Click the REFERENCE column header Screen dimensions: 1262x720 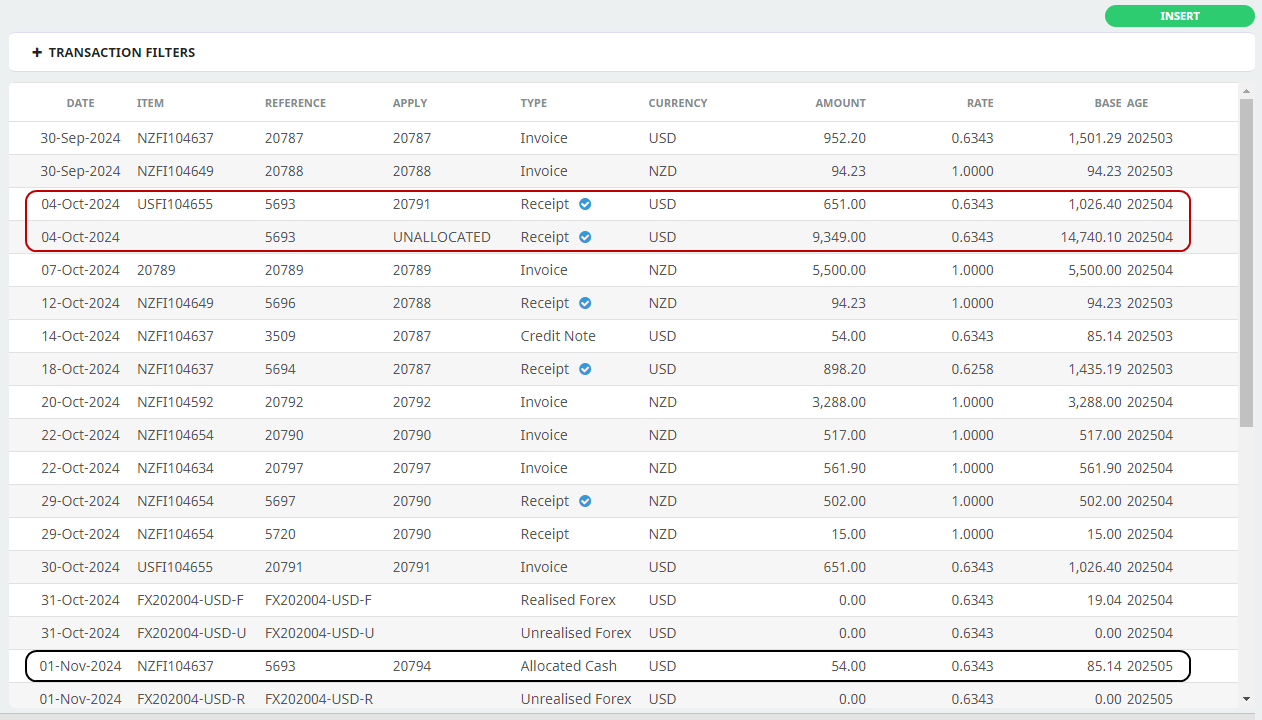[x=295, y=103]
